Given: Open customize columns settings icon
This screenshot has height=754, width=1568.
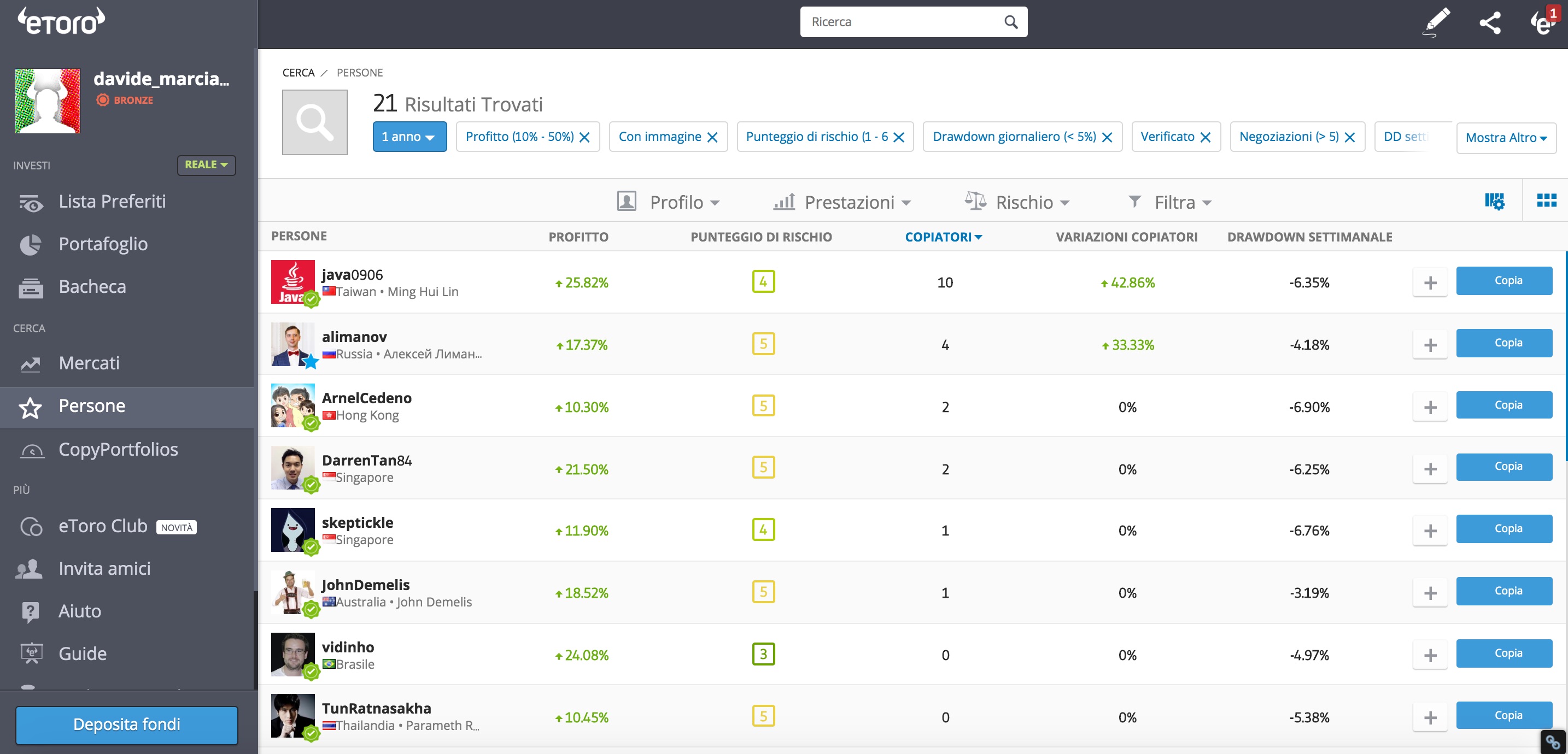Looking at the screenshot, I should click(x=1494, y=201).
